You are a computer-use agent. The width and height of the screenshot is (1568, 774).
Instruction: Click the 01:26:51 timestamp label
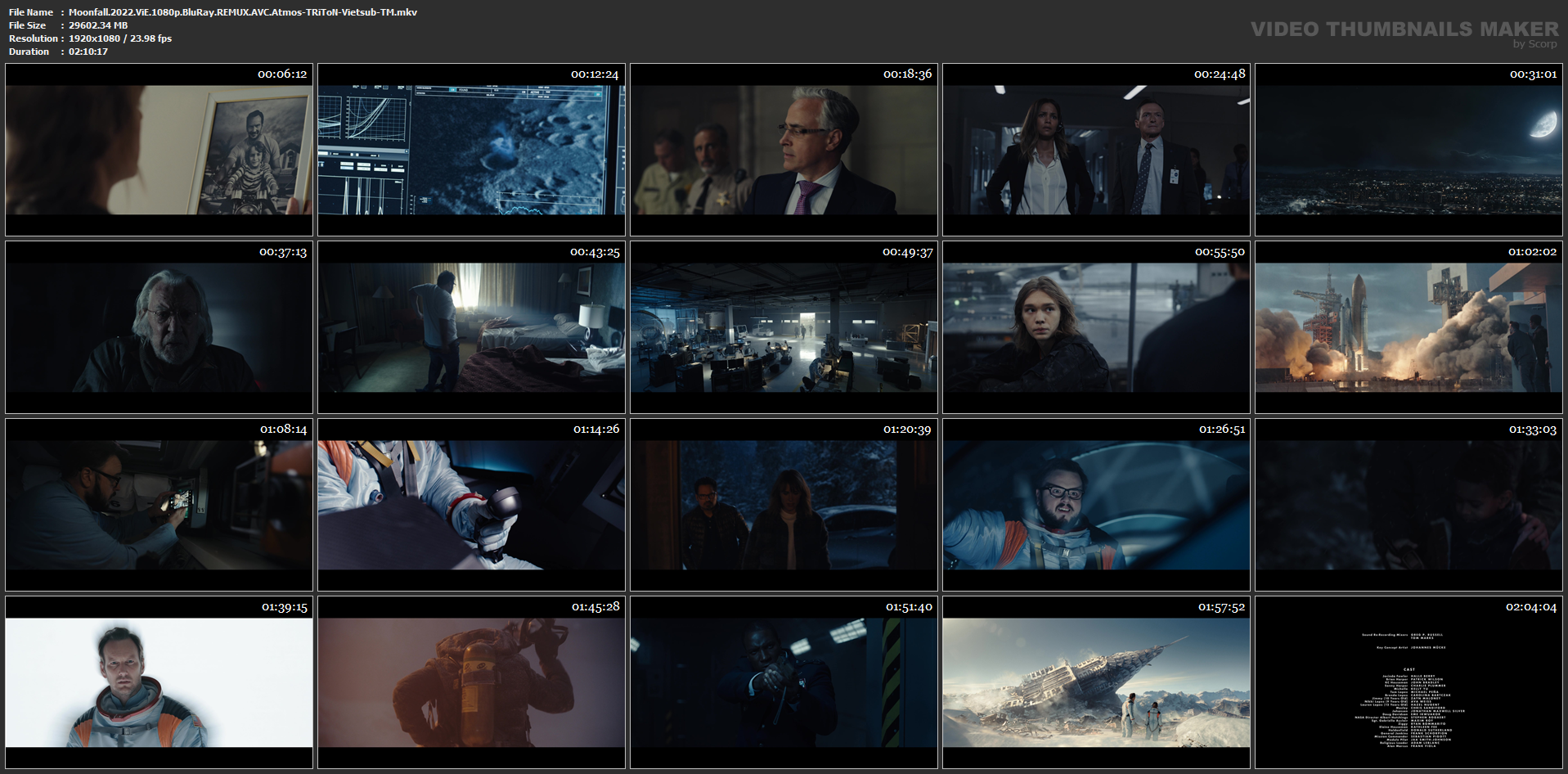click(x=1222, y=430)
